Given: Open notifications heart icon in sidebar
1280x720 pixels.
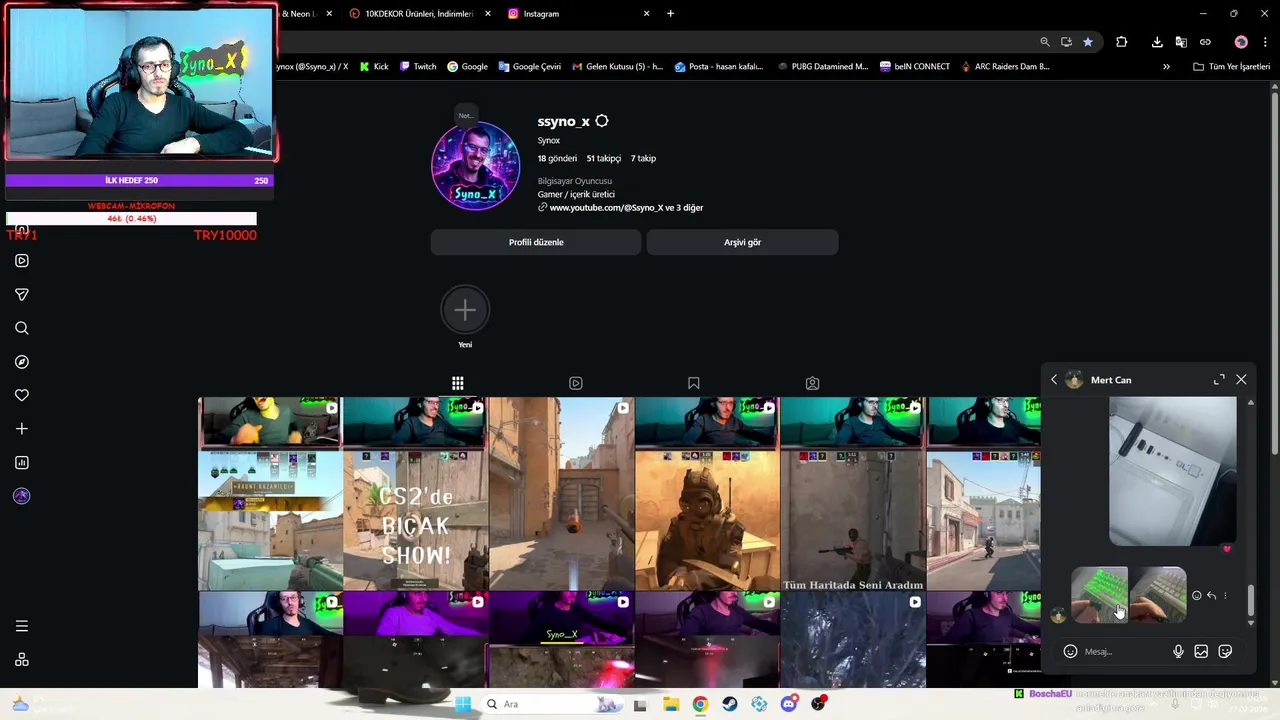Looking at the screenshot, I should point(22,395).
